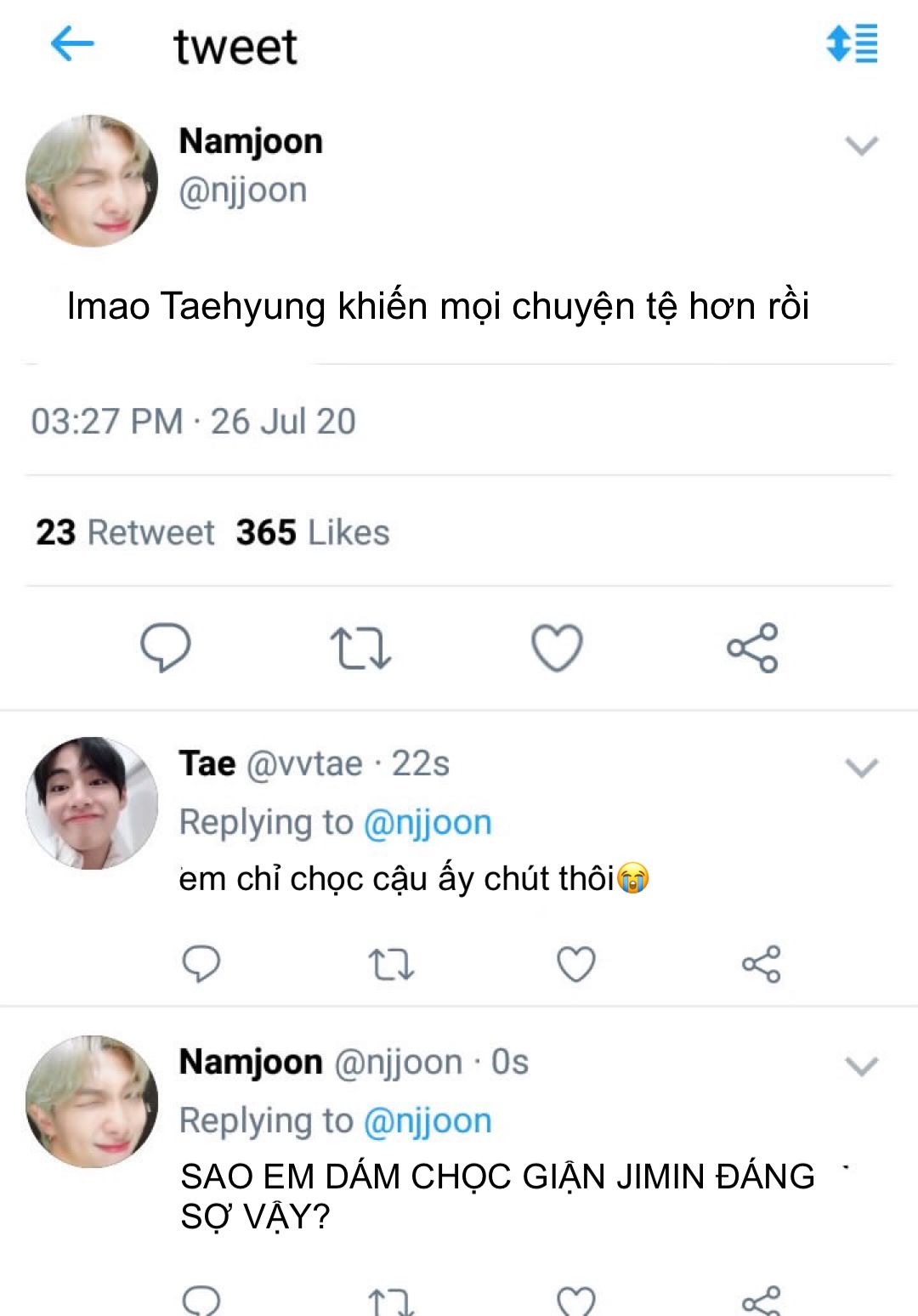
Task: Like Namjoon's all-caps reply at the bottom
Action: coord(575,1301)
